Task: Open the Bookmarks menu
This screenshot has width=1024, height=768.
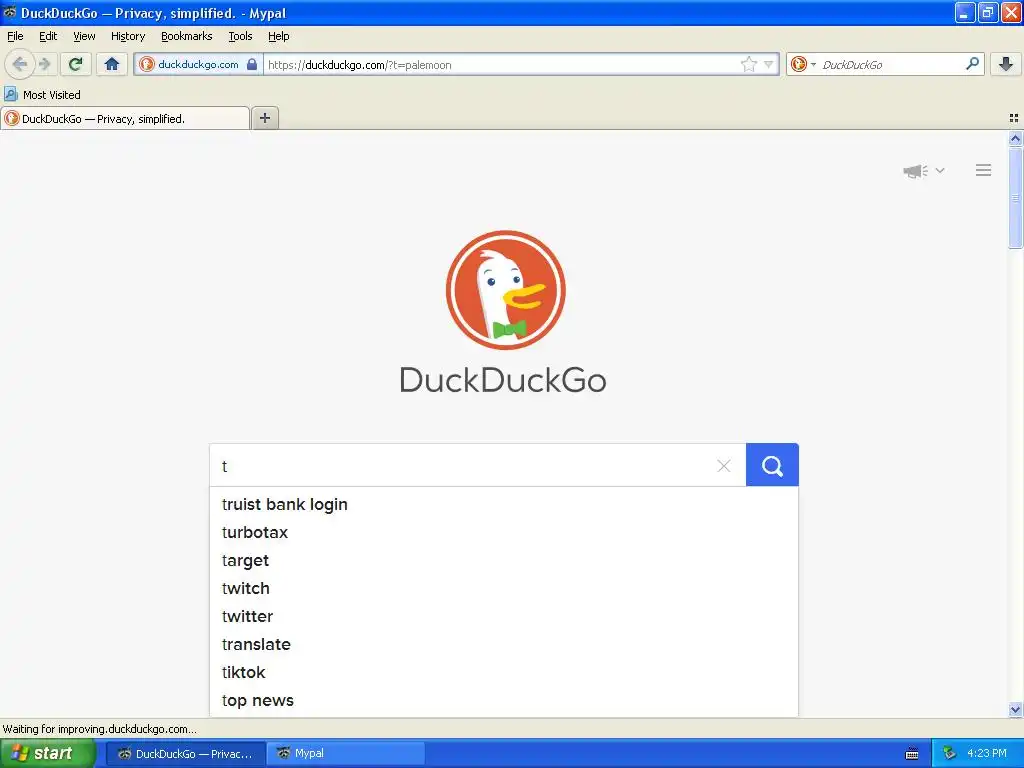Action: (186, 36)
